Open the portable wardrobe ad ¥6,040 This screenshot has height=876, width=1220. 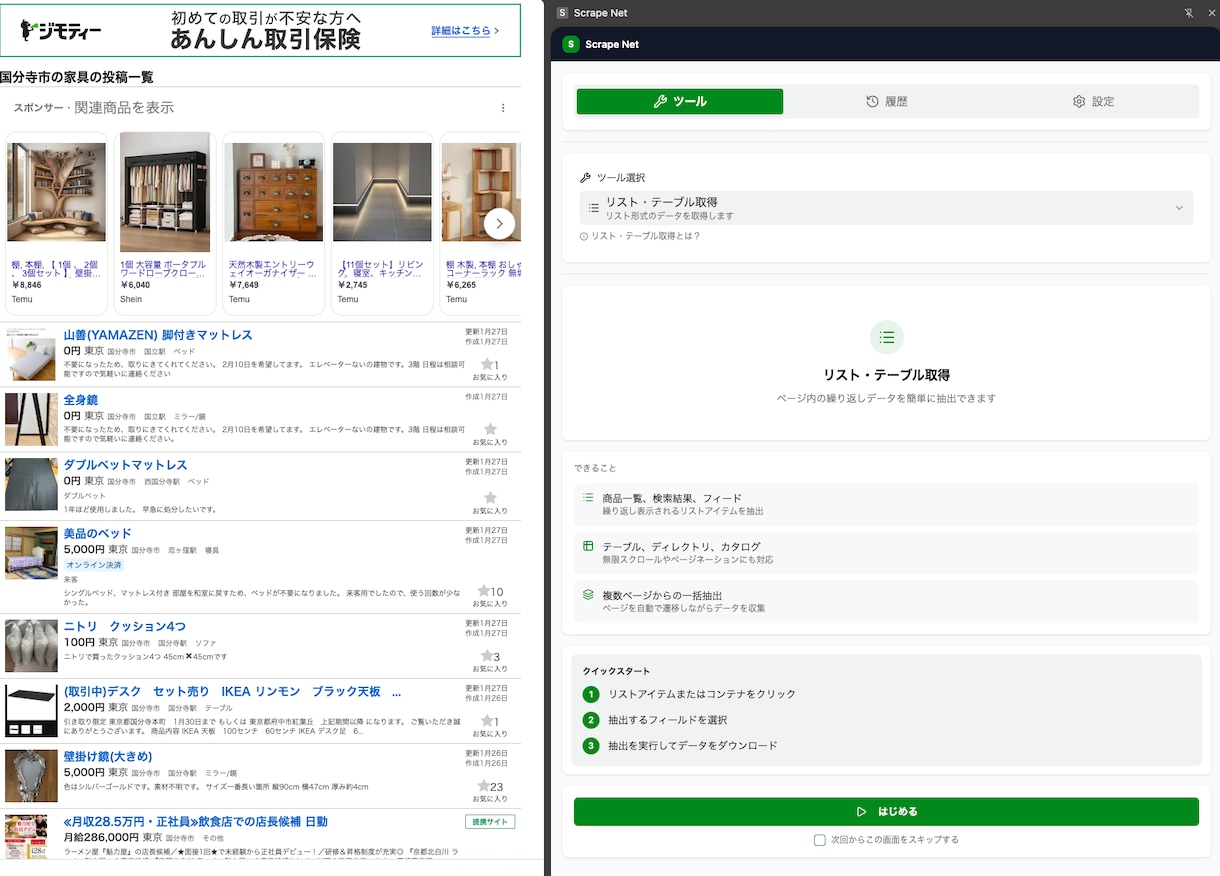pyautogui.click(x=165, y=224)
